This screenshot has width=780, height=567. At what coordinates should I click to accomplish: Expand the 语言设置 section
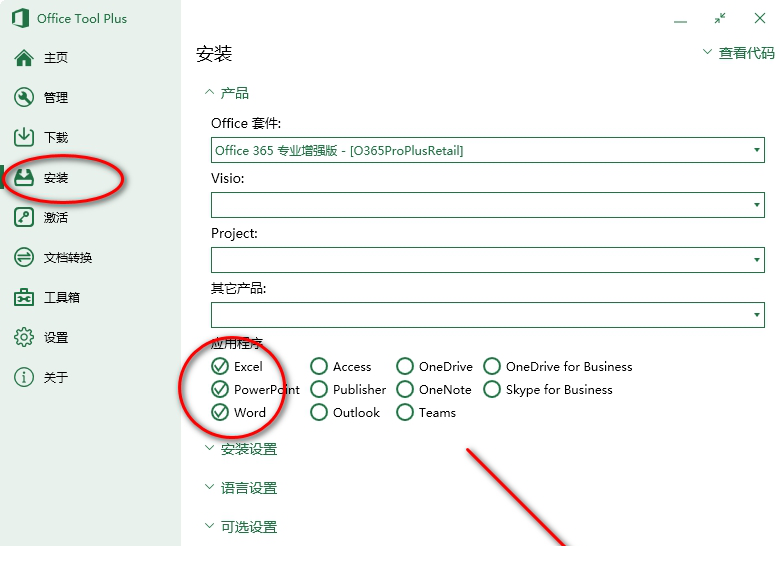241,488
